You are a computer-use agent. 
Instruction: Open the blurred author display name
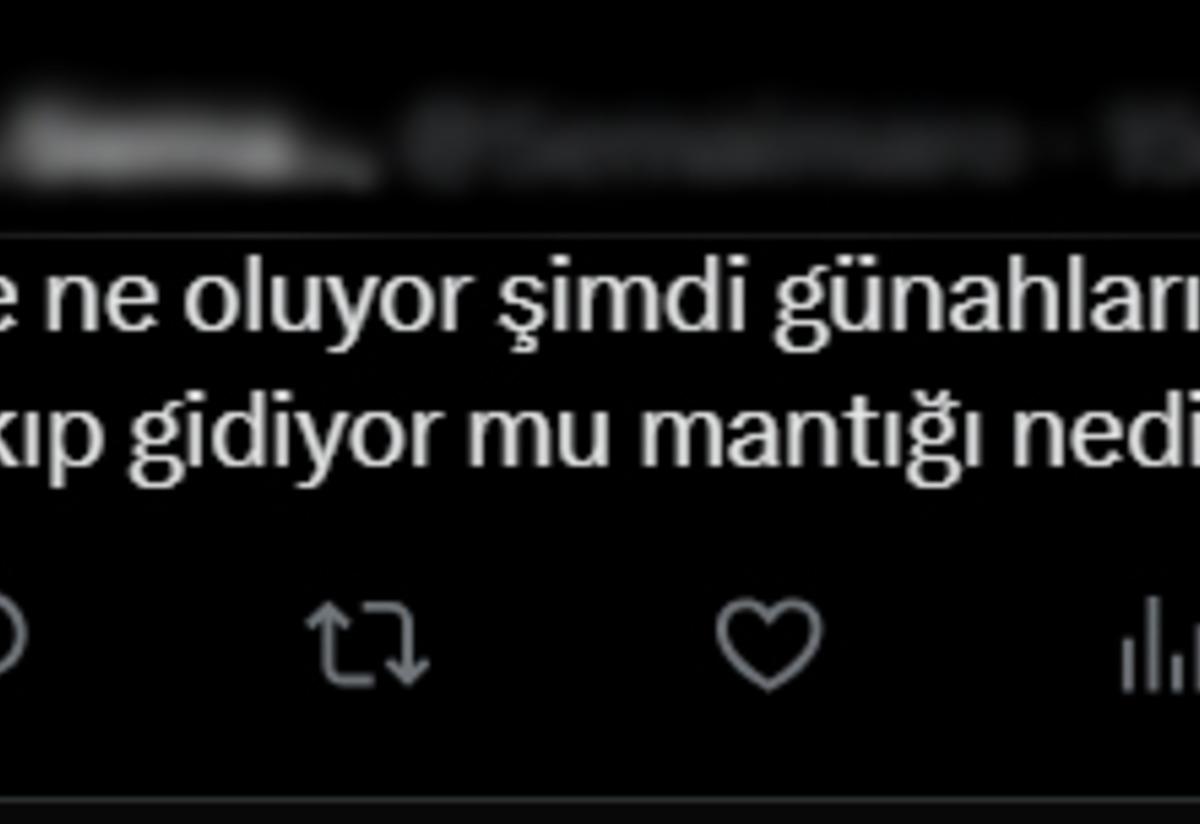coord(180,142)
